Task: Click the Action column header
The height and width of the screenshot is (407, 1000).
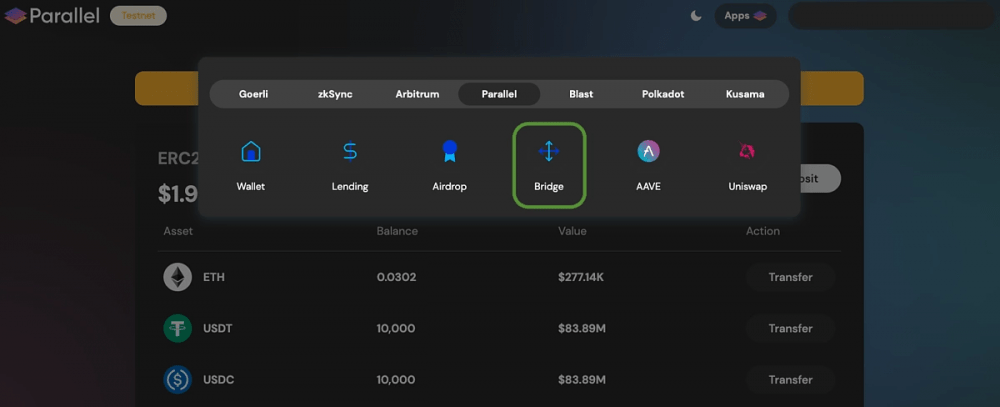Action: click(763, 231)
